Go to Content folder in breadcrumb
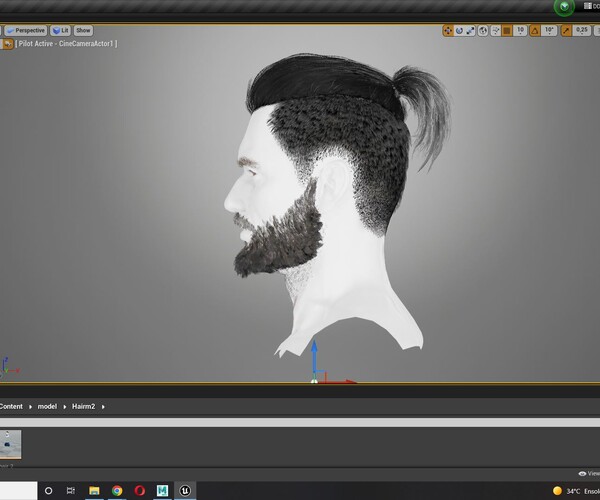The width and height of the screenshot is (600, 500). (11, 406)
